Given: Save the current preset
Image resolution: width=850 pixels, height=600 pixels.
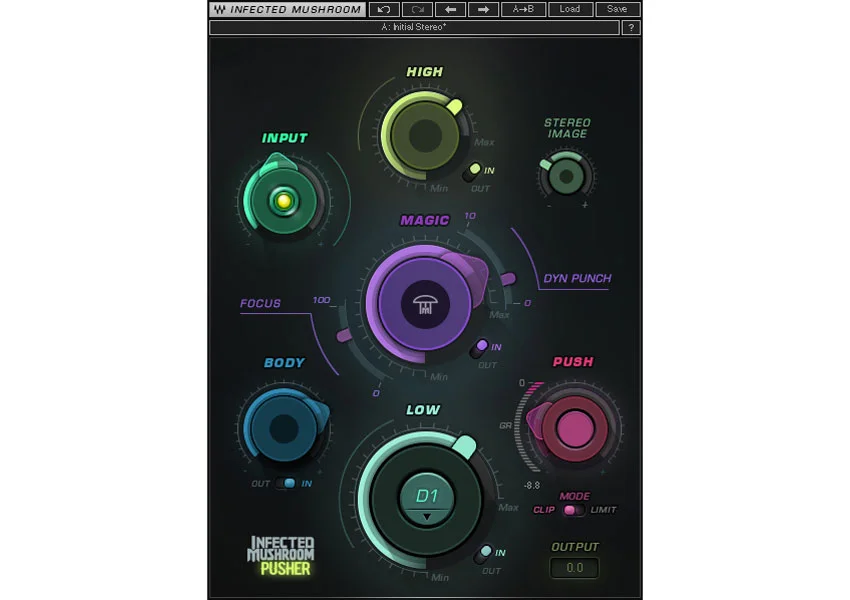Looking at the screenshot, I should (617, 9).
